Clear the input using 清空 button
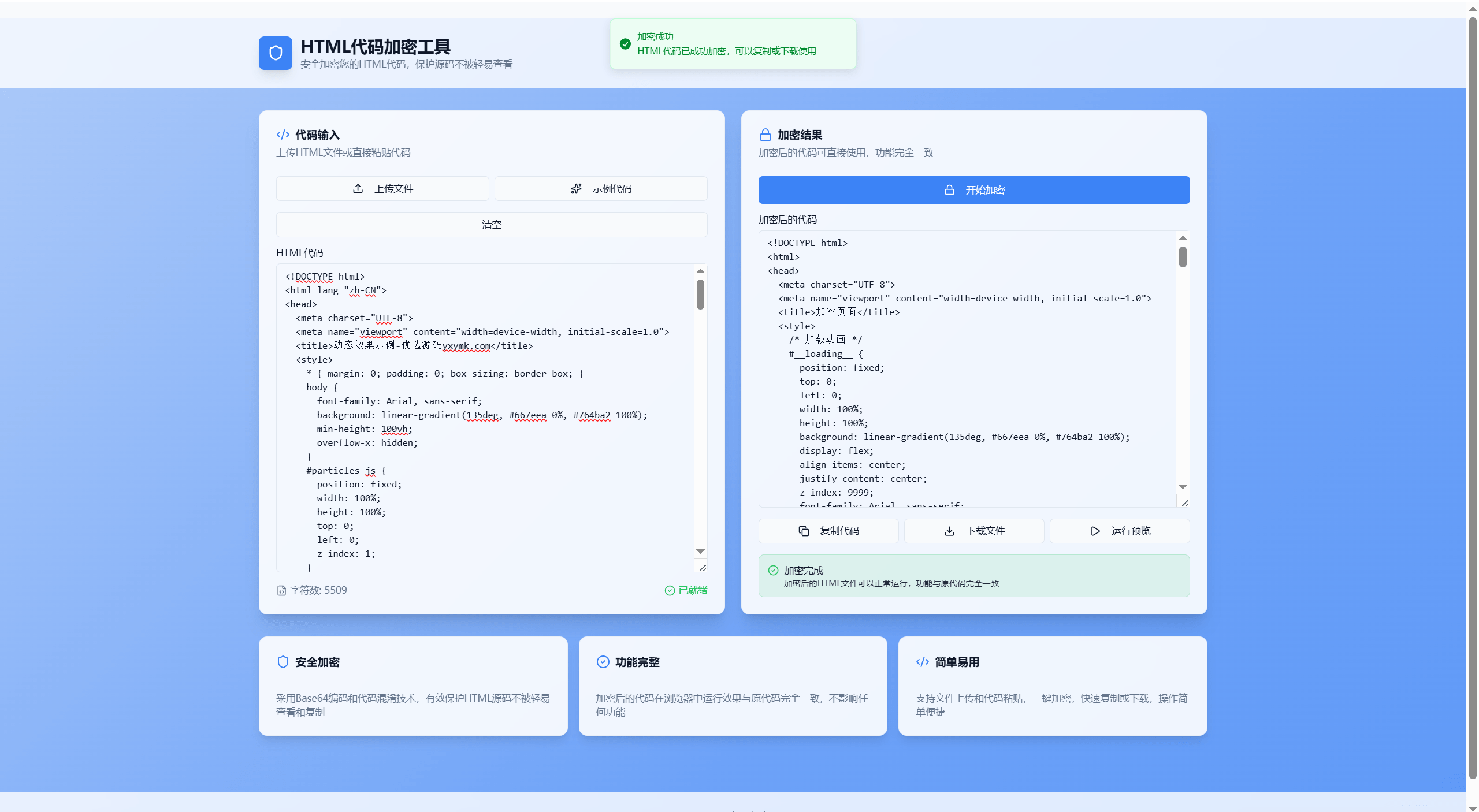Image resolution: width=1479 pixels, height=812 pixels. 492,225
